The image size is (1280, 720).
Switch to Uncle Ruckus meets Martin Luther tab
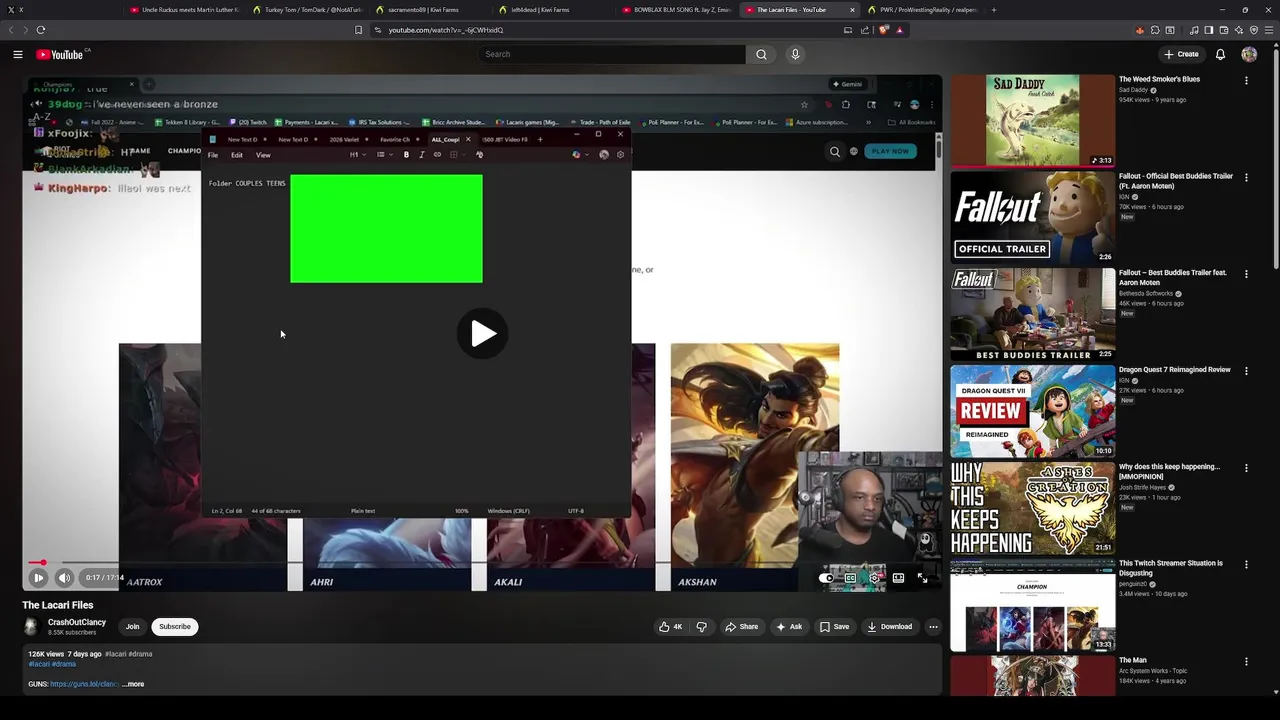(x=185, y=10)
